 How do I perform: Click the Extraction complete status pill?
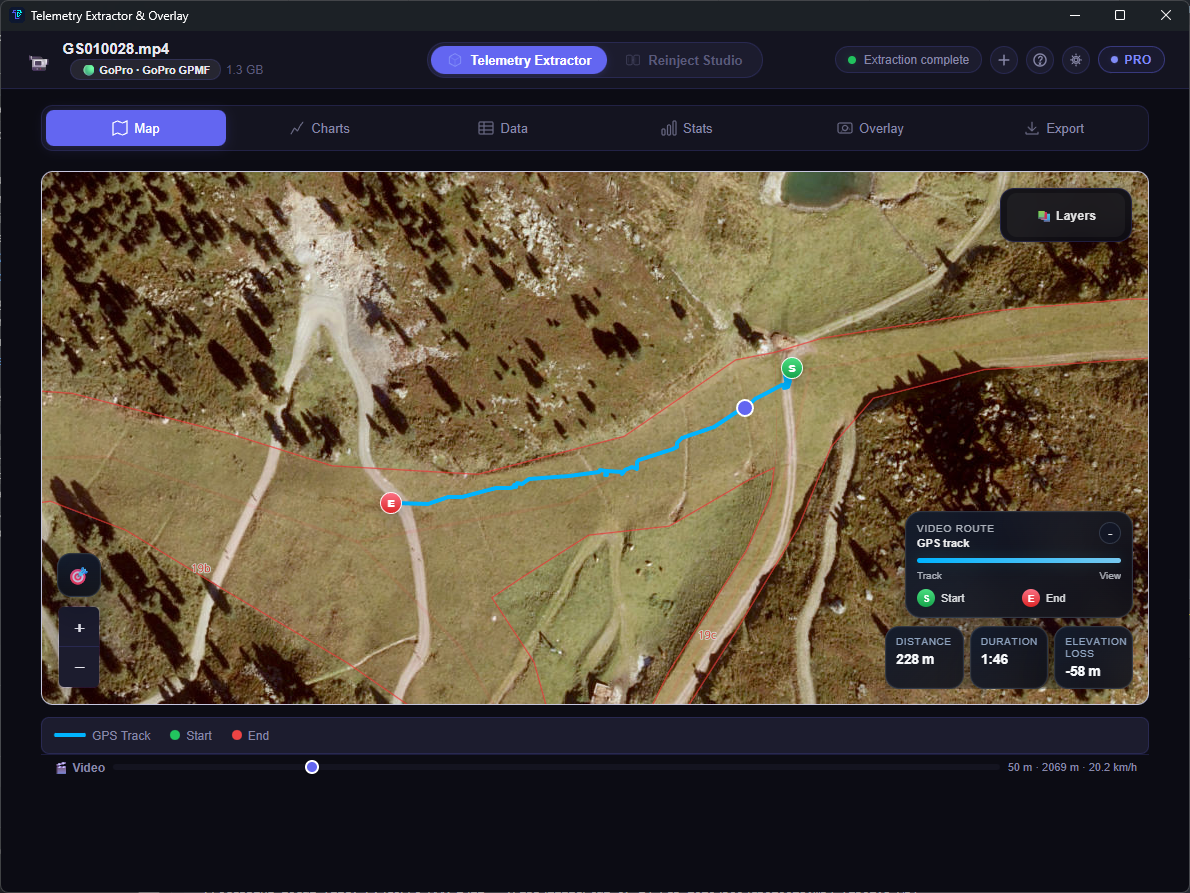[x=908, y=60]
